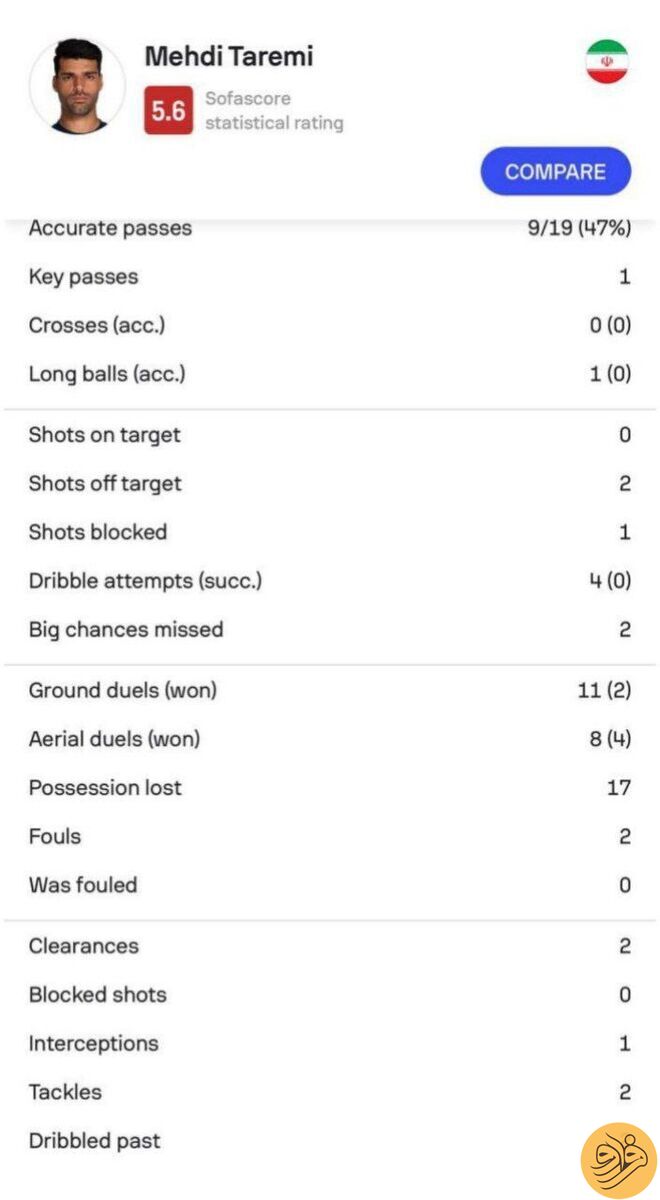Click the Crosses (acc.) row
Viewport: 660px width, 1200px height.
(x=330, y=326)
